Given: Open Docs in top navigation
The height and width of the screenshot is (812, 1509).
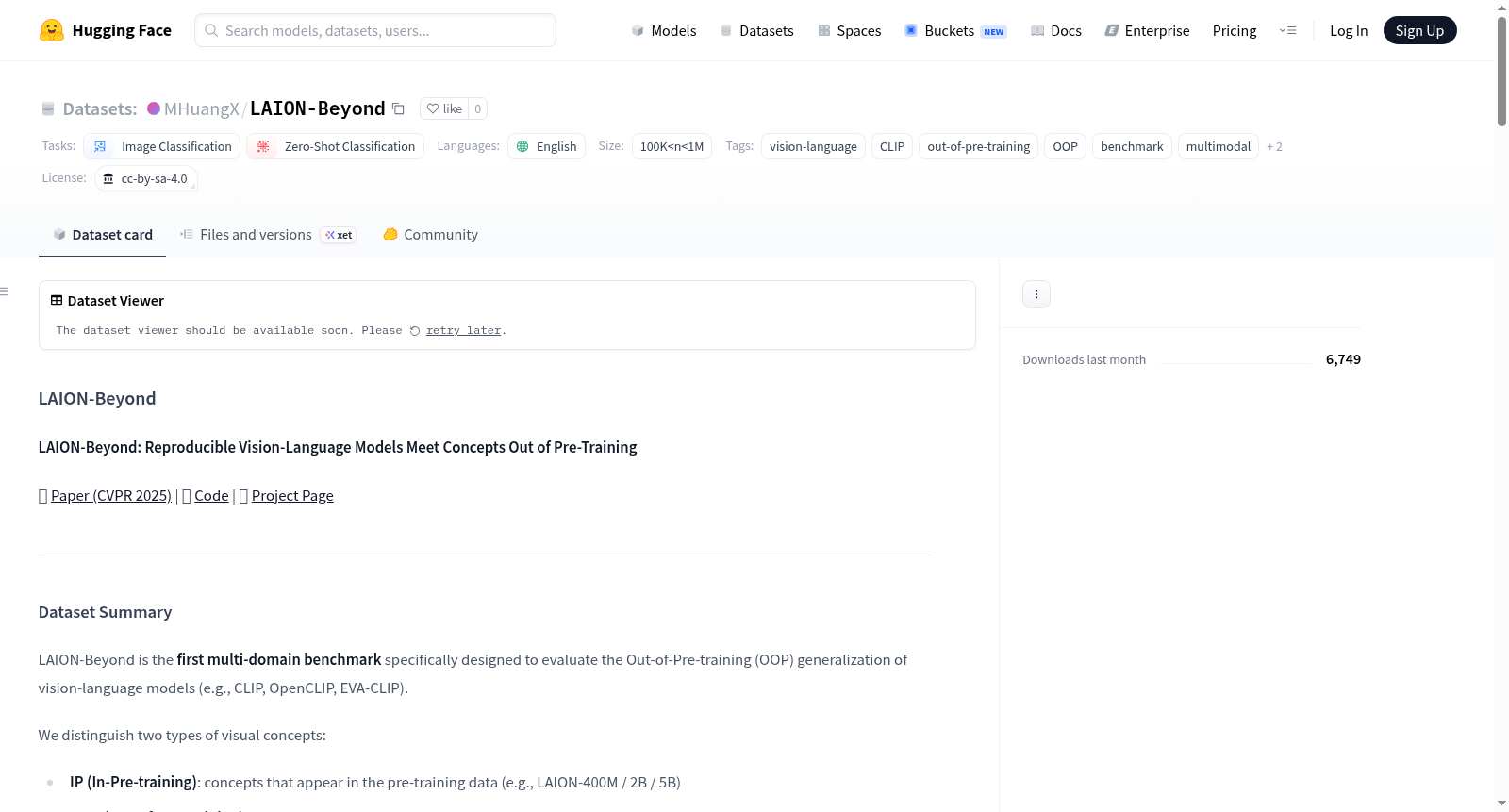Looking at the screenshot, I should [1056, 30].
